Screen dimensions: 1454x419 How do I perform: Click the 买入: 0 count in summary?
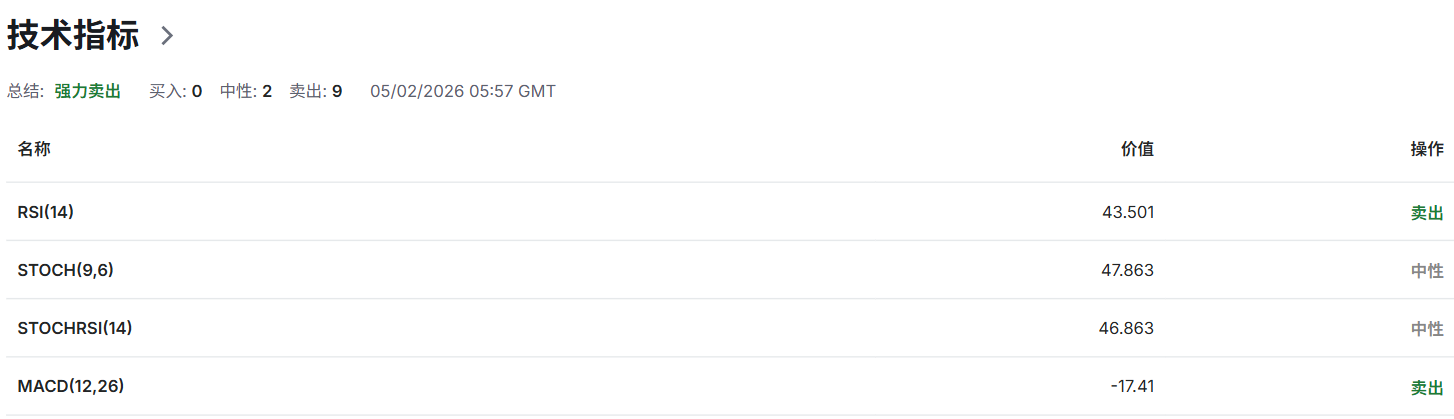coord(175,91)
